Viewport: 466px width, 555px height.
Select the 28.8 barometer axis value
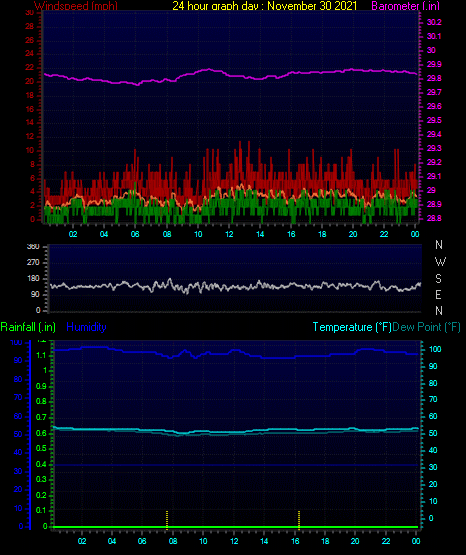pos(434,218)
